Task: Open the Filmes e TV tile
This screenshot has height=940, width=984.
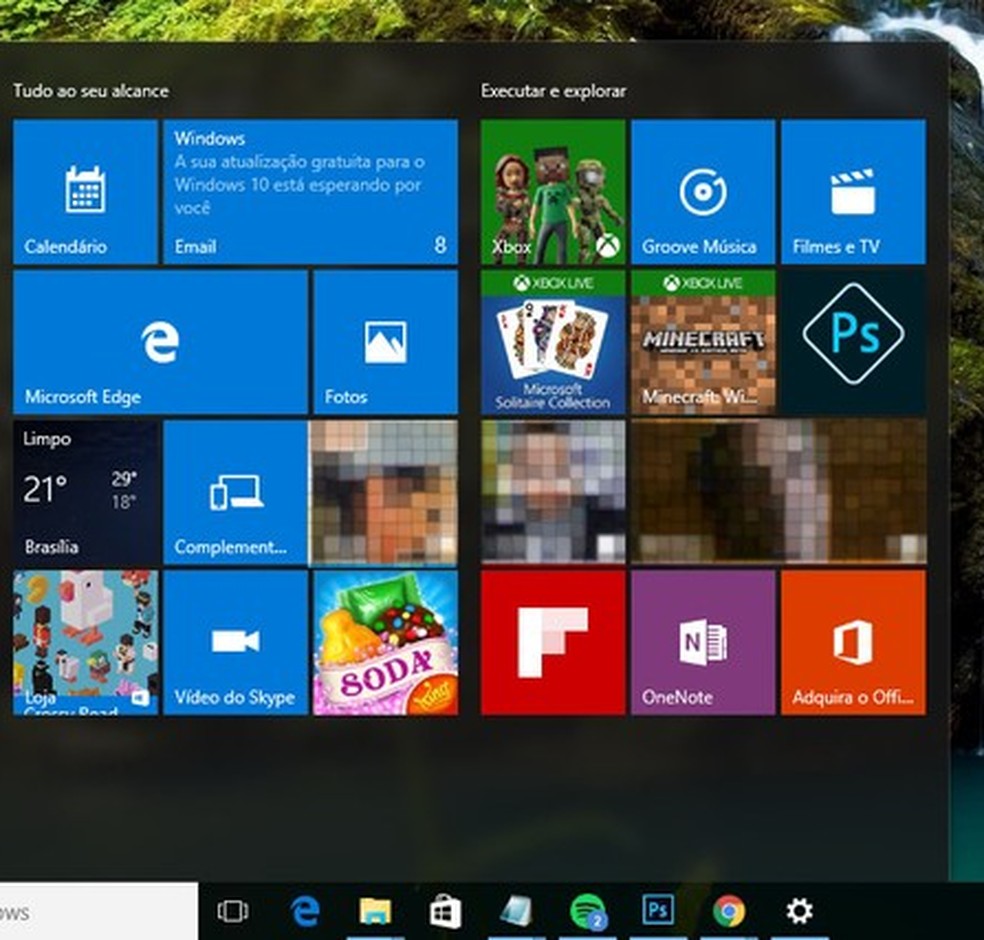Action: pyautogui.click(x=853, y=192)
